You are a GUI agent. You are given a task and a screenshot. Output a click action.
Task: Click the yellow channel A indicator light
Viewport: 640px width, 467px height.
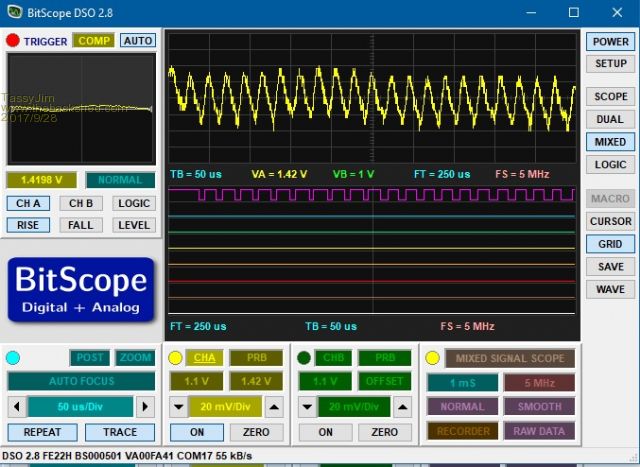(175, 358)
